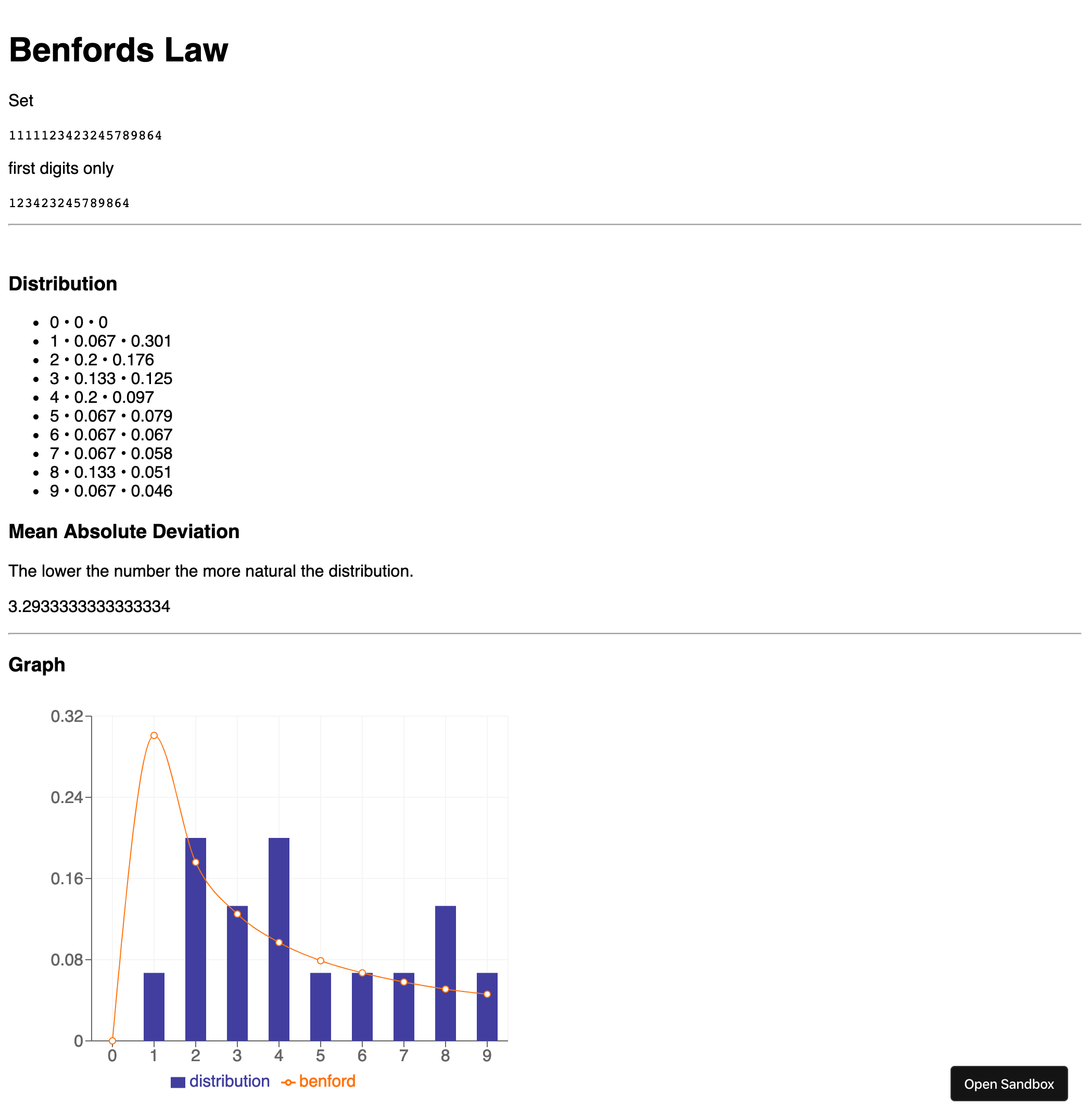Click the blue bar for digit 4

[279, 939]
